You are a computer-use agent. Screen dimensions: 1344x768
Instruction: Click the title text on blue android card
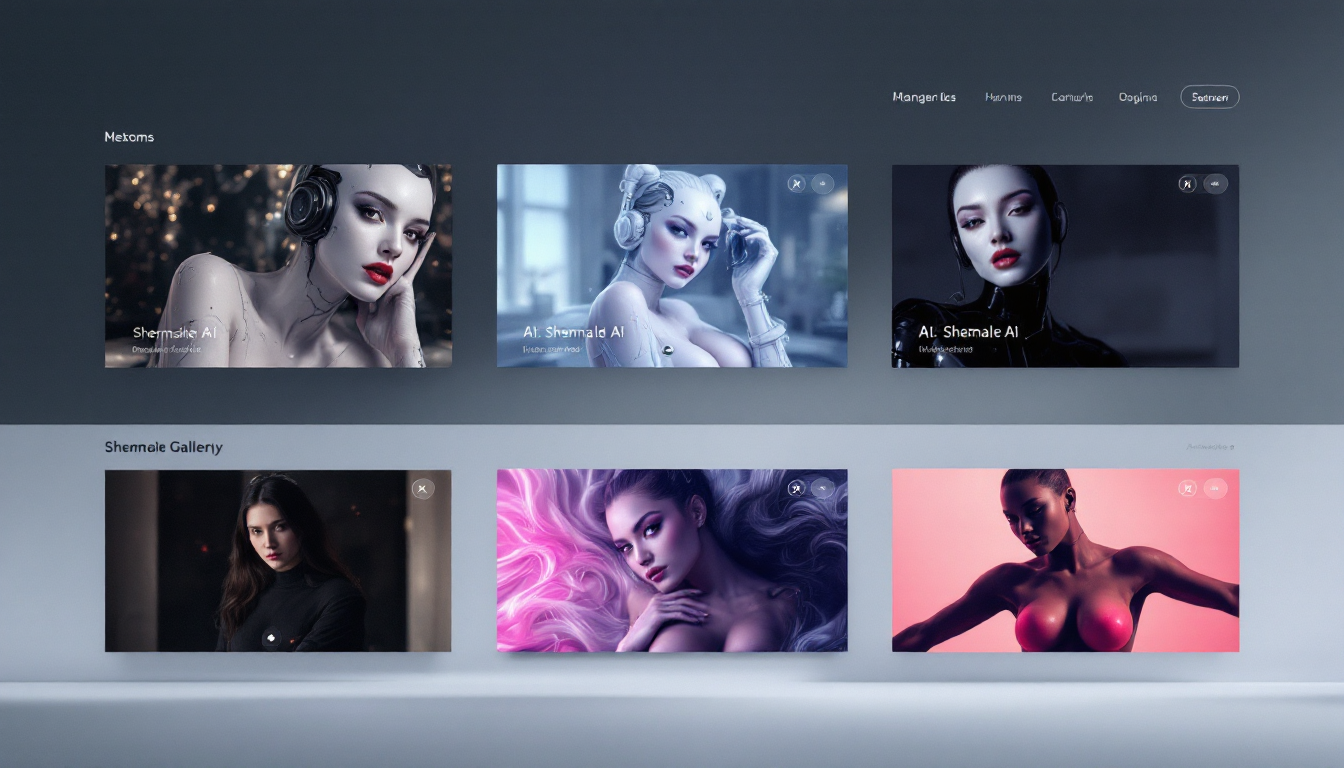coord(574,332)
